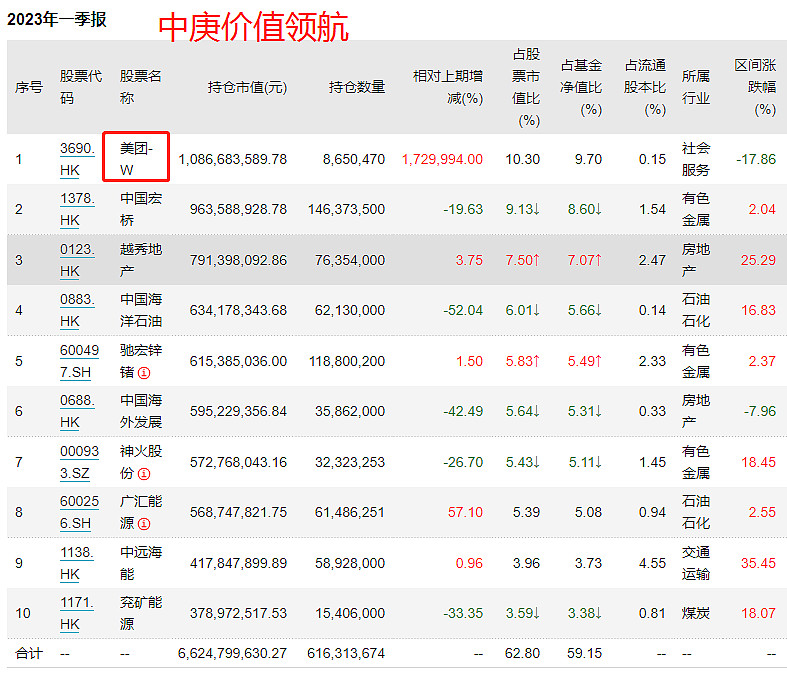Select the stock name 中远海能
The image size is (787, 673).
tap(141, 563)
